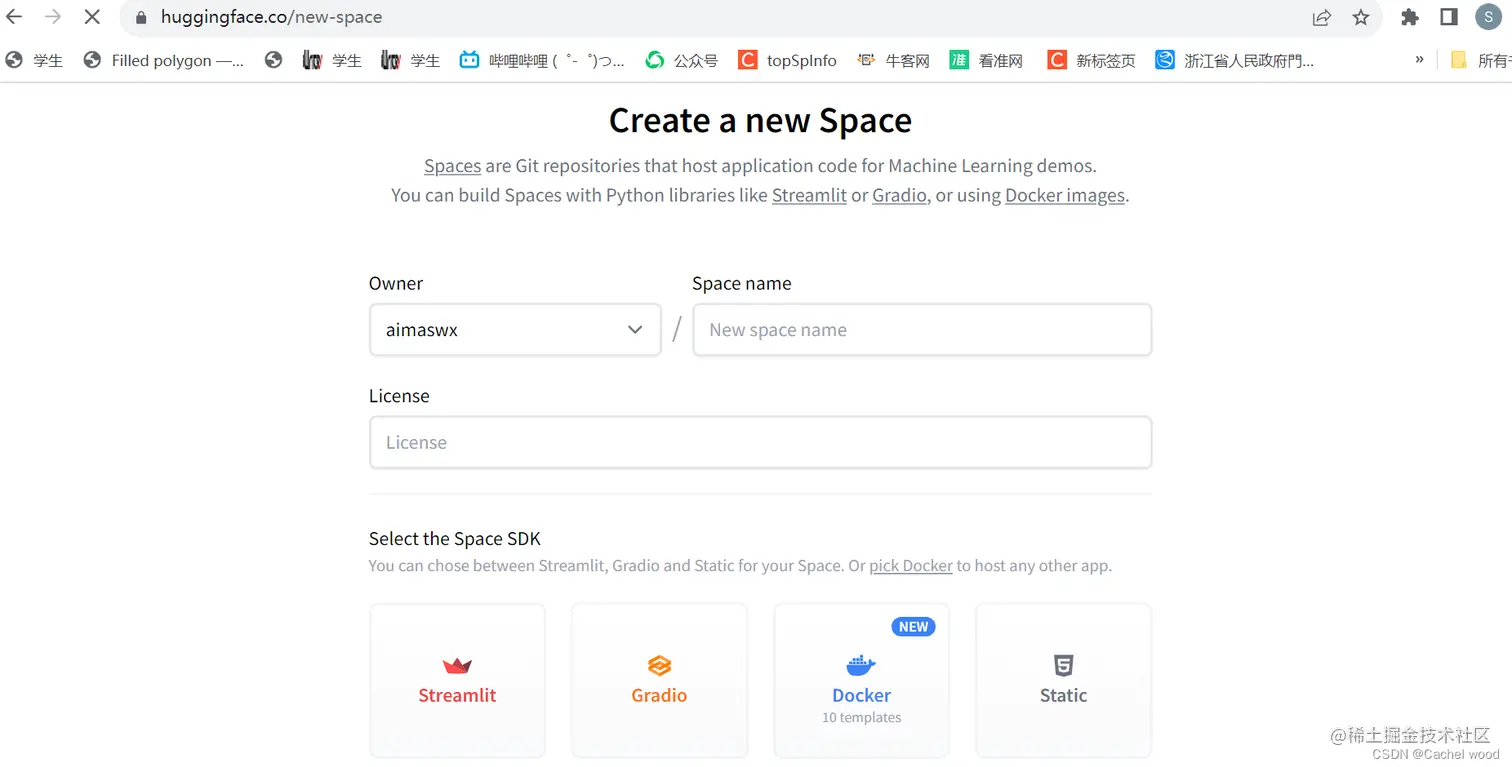Image resolution: width=1512 pixels, height=767 pixels.
Task: Click the browser forward arrow
Action: [52, 17]
